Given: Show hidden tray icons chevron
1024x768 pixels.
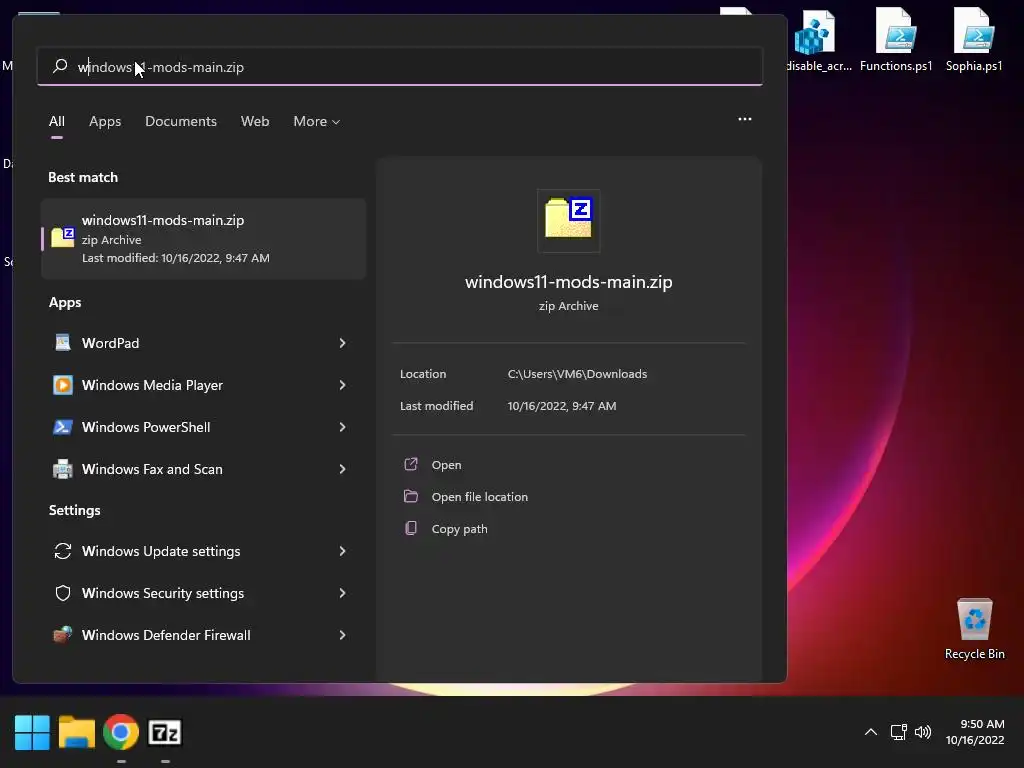Looking at the screenshot, I should pos(871,732).
